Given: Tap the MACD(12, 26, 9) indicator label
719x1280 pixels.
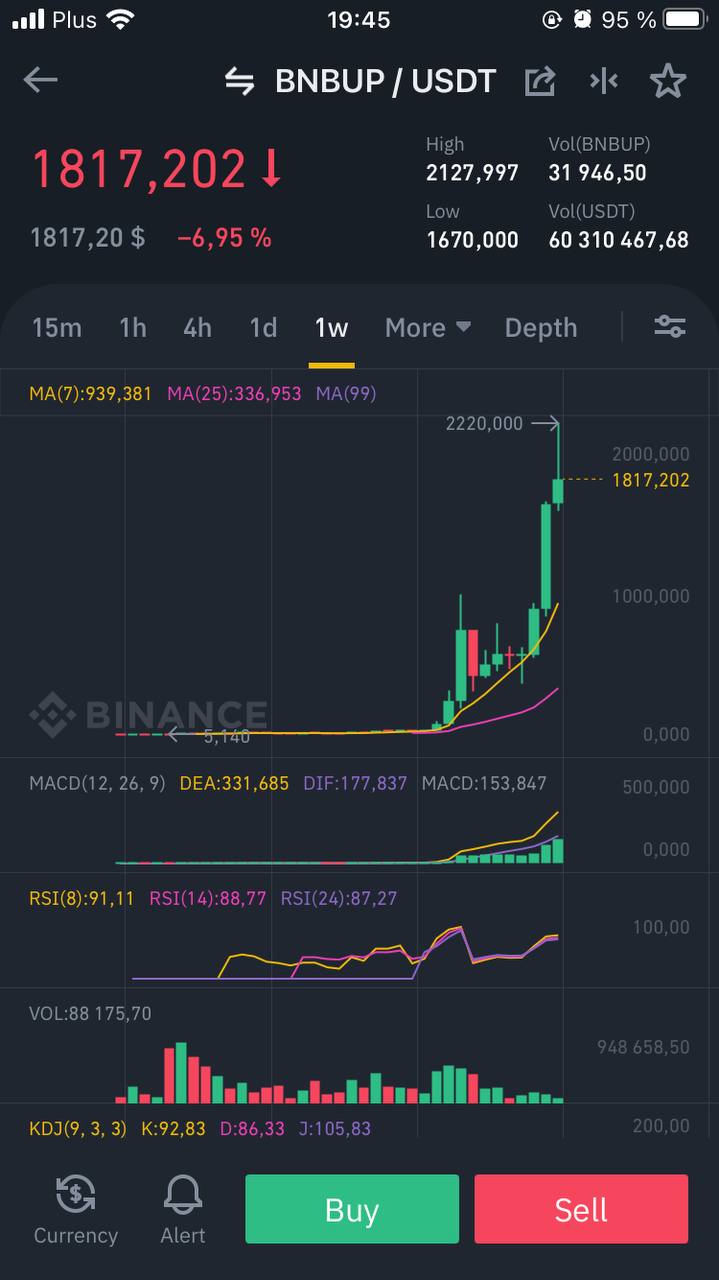Looking at the screenshot, I should click(x=97, y=783).
